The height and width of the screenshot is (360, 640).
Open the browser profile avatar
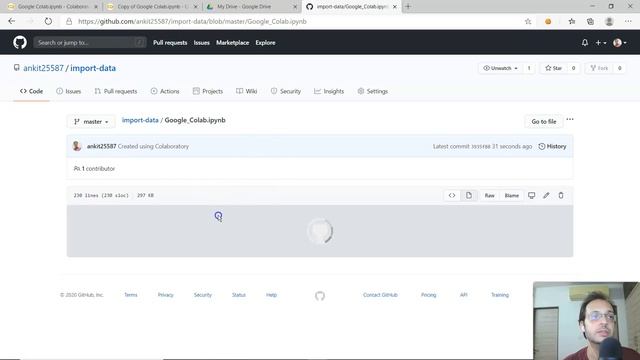coord(609,22)
